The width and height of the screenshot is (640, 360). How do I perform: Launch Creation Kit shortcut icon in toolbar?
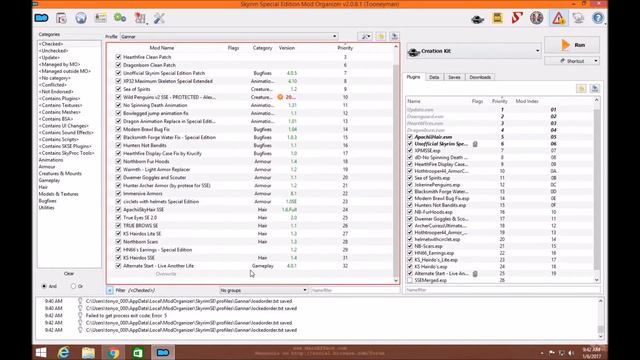pos(478,19)
